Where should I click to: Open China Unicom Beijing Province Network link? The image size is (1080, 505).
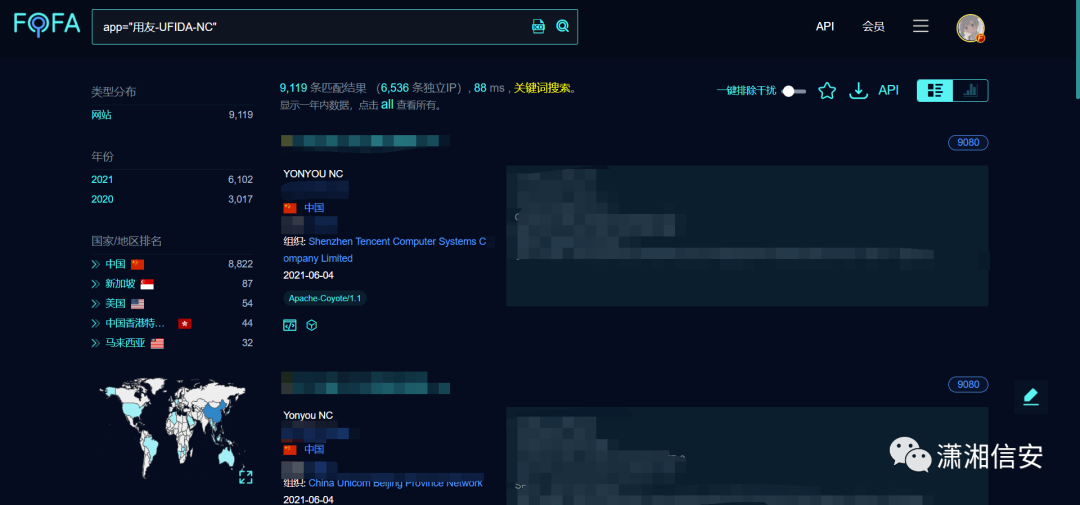pyautogui.click(x=395, y=483)
